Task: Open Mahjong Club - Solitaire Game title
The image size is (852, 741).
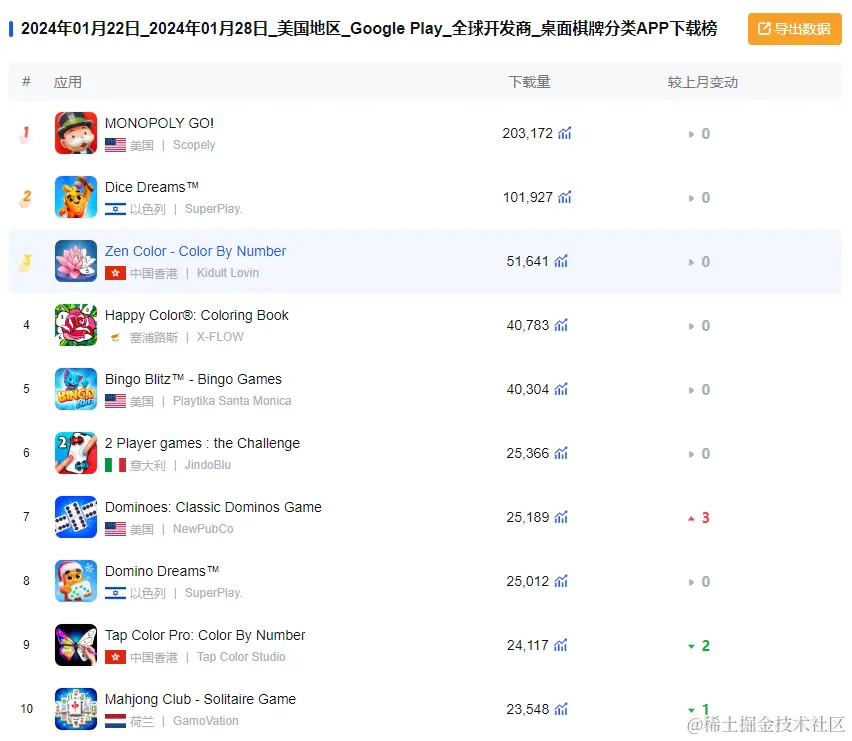Action: click(x=201, y=699)
